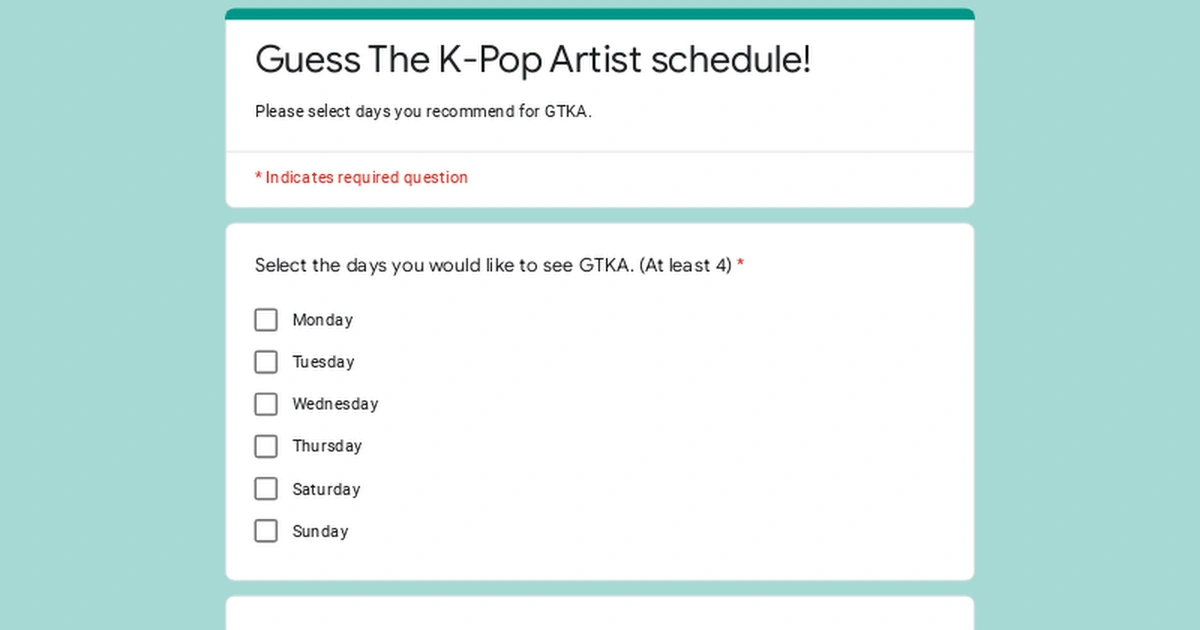Screen dimensions: 1200x630
Task: Mark the Sunday checkbox
Action: [x=266, y=531]
